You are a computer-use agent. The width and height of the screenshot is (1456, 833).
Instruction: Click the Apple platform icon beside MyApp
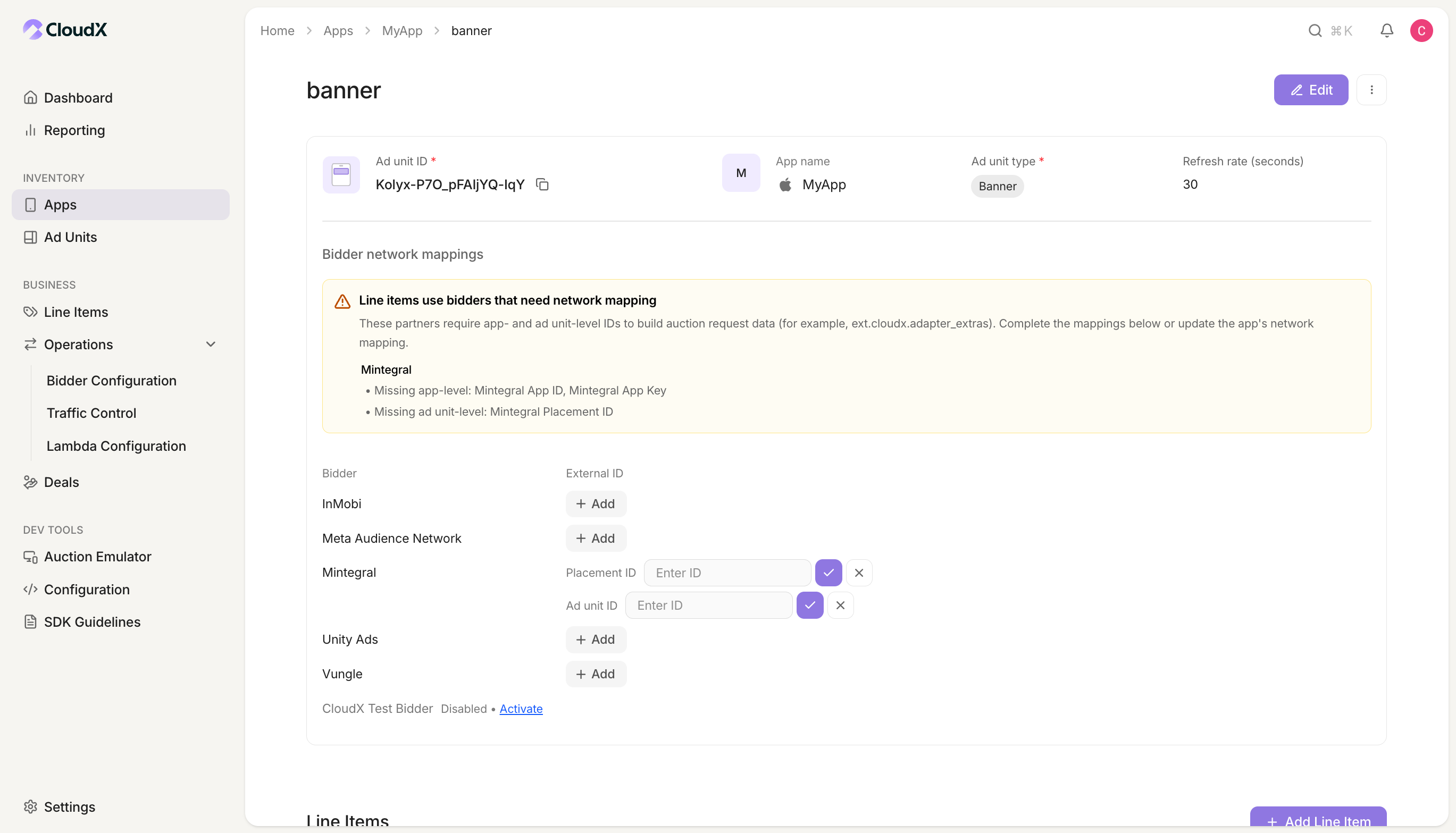pos(785,185)
